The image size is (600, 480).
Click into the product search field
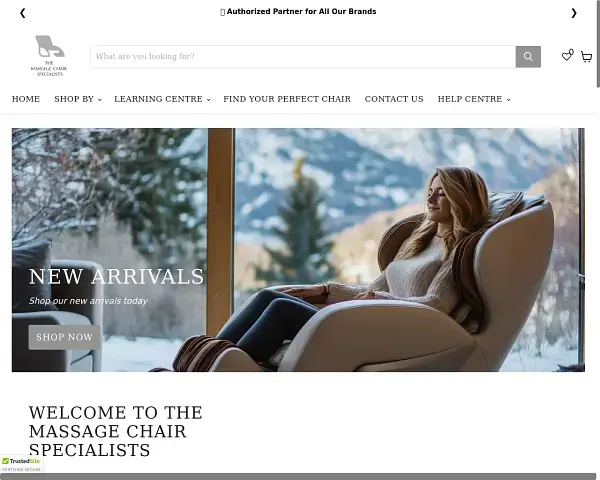click(303, 57)
